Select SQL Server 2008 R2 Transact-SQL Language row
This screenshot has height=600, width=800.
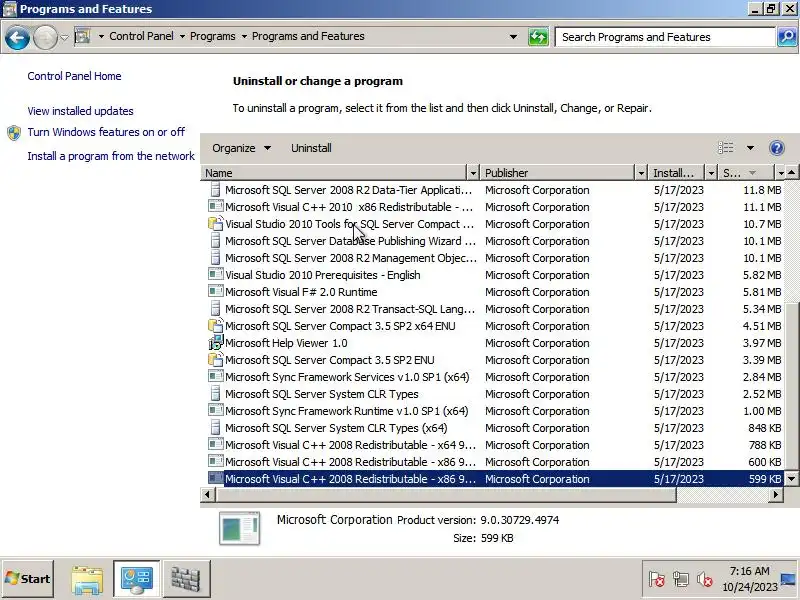click(x=493, y=309)
